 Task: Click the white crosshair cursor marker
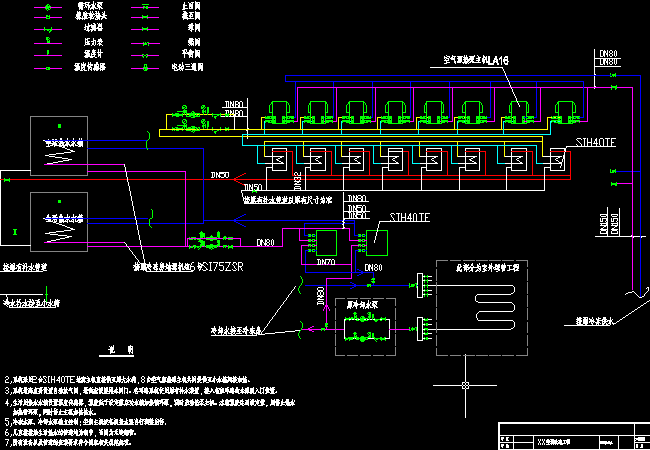(466, 385)
